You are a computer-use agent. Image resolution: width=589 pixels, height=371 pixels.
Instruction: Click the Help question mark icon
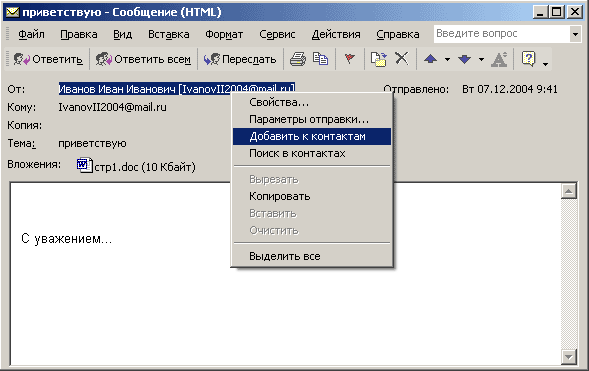click(x=529, y=59)
